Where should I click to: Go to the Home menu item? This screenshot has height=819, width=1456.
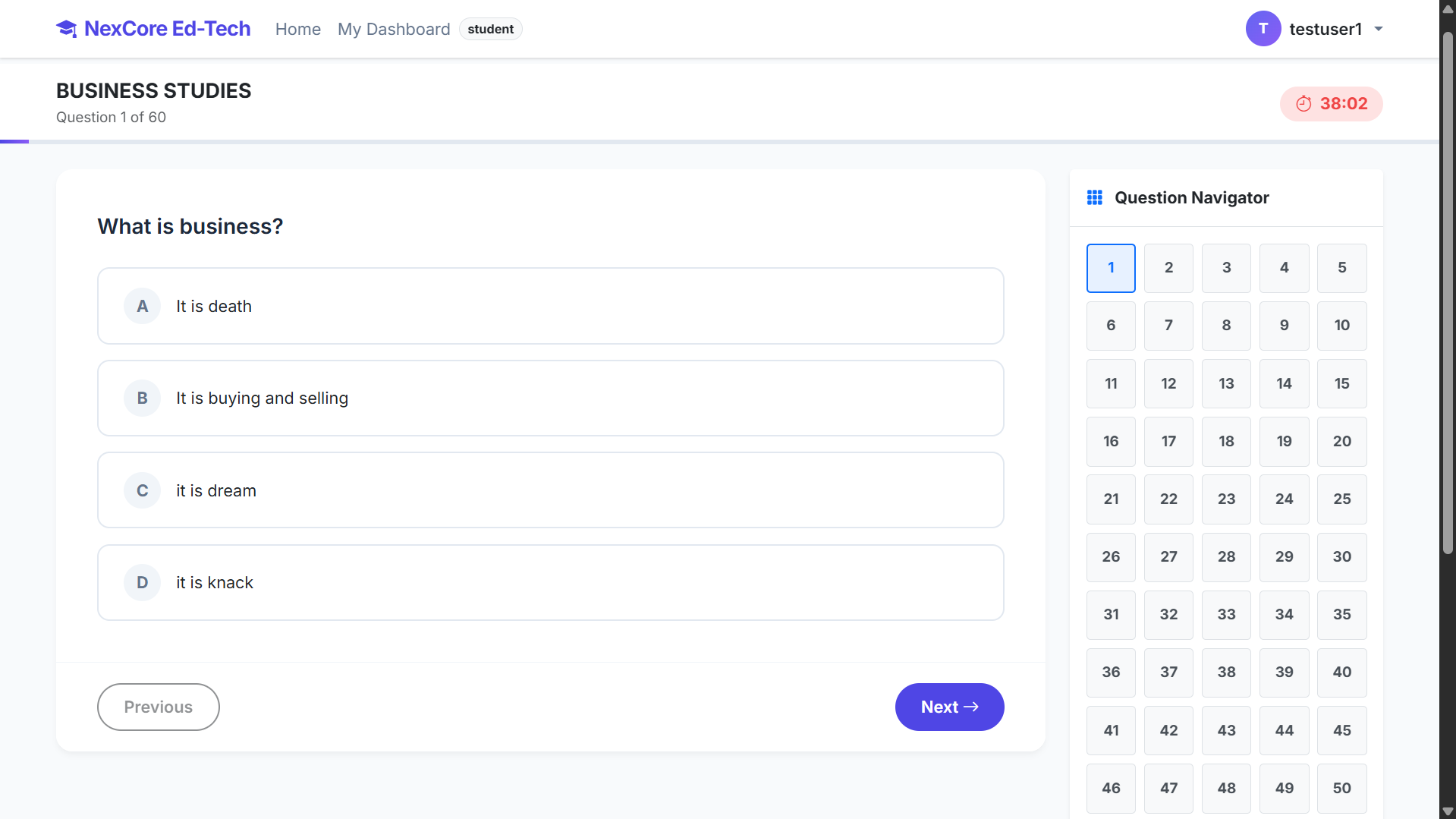[297, 30]
